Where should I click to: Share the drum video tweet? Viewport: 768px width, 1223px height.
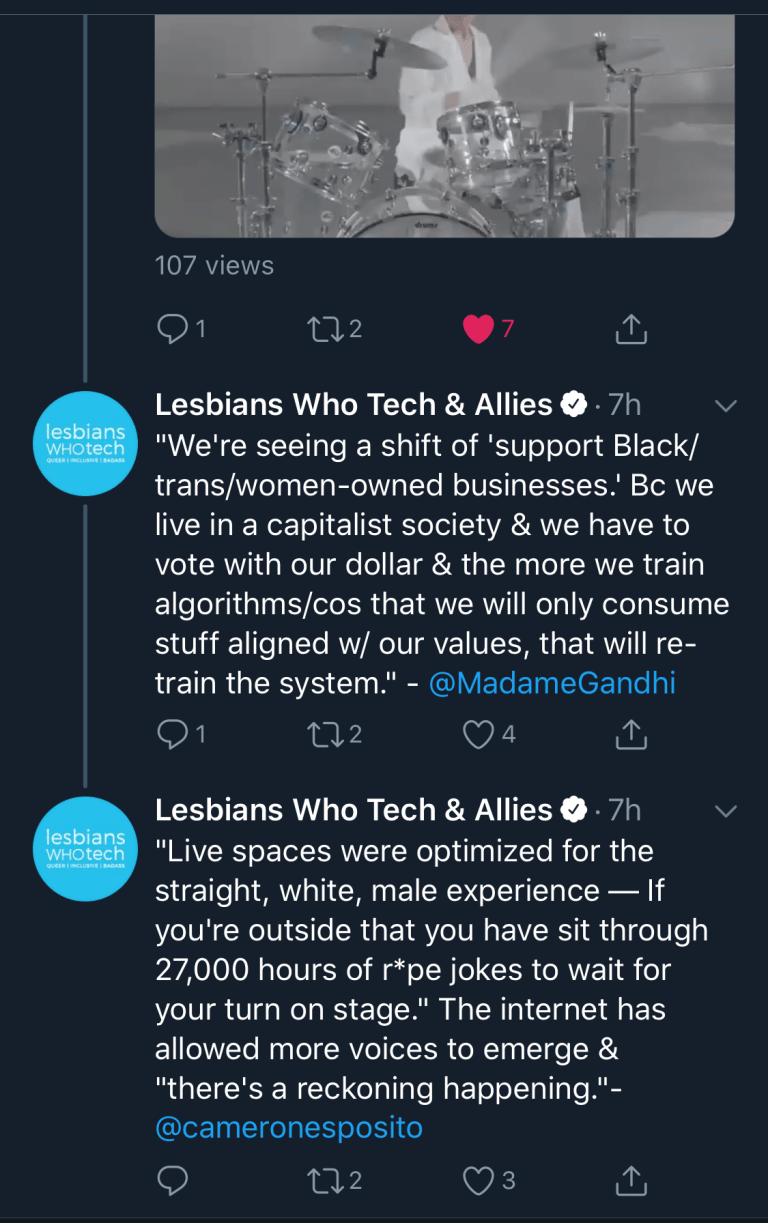(630, 328)
